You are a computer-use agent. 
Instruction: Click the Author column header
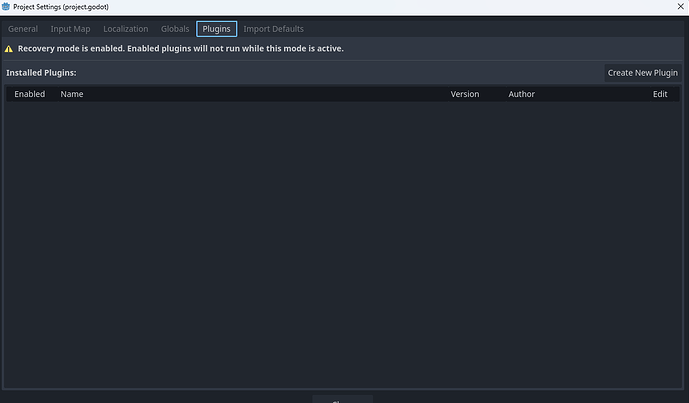(521, 94)
